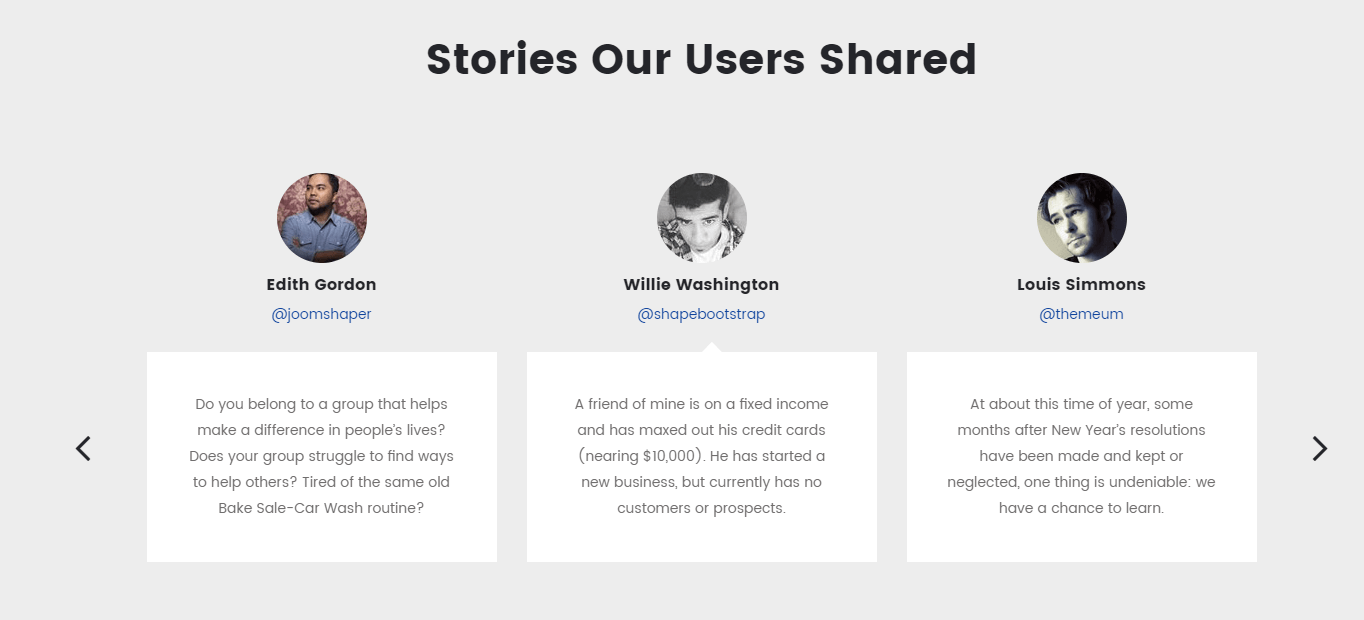Open Edith Gordon's profile photo
Screen dimensions: 1364x620
pyautogui.click(x=322, y=218)
